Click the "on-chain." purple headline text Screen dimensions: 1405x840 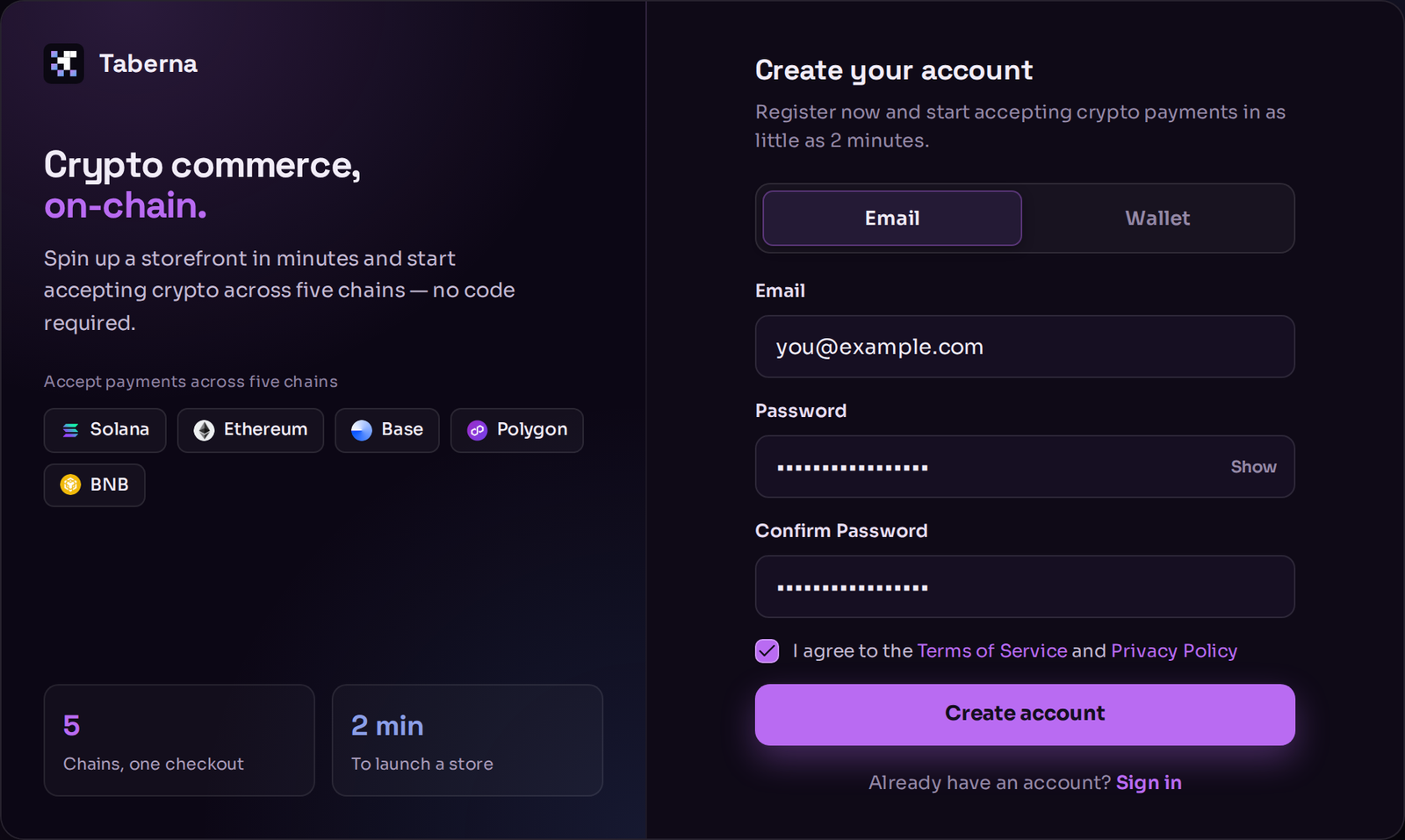(126, 205)
